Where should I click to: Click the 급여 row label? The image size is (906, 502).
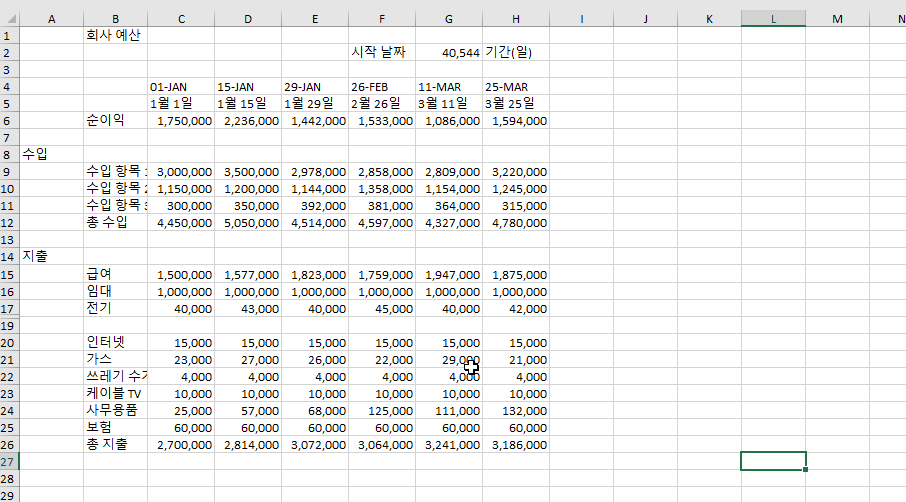[x=115, y=274]
